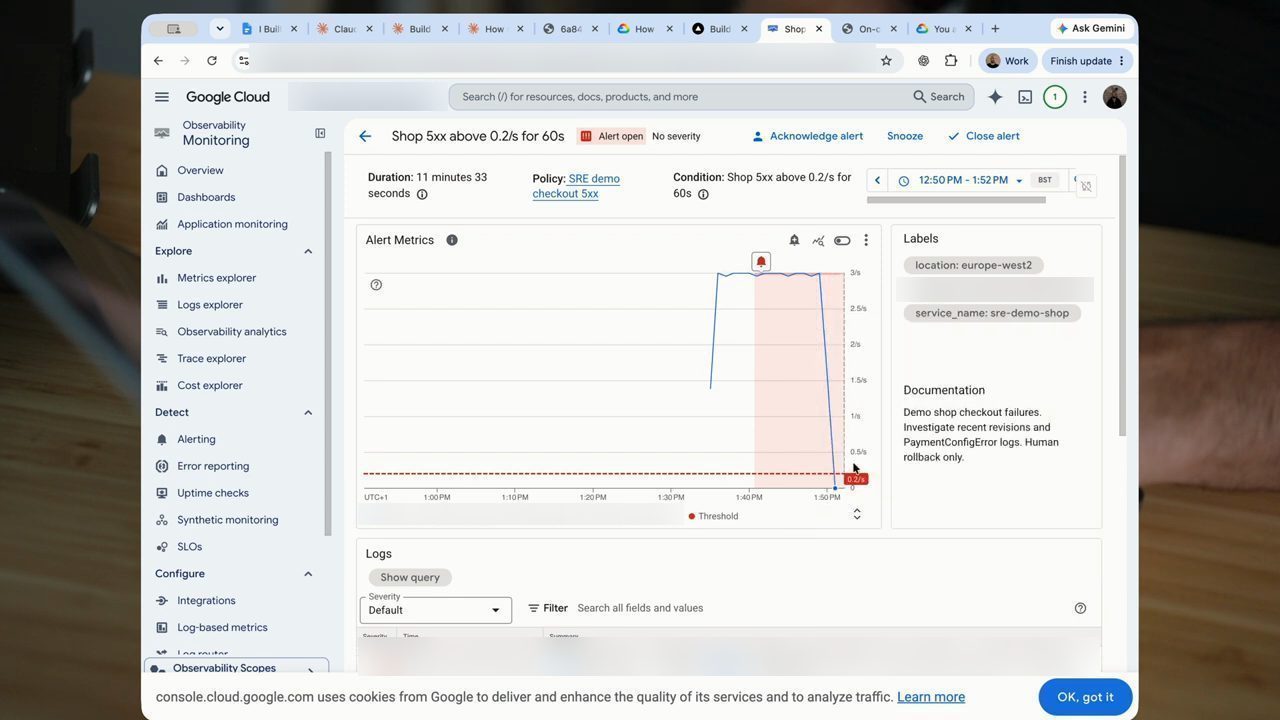Open the Google account avatar
The image size is (1280, 720).
coord(1114,97)
